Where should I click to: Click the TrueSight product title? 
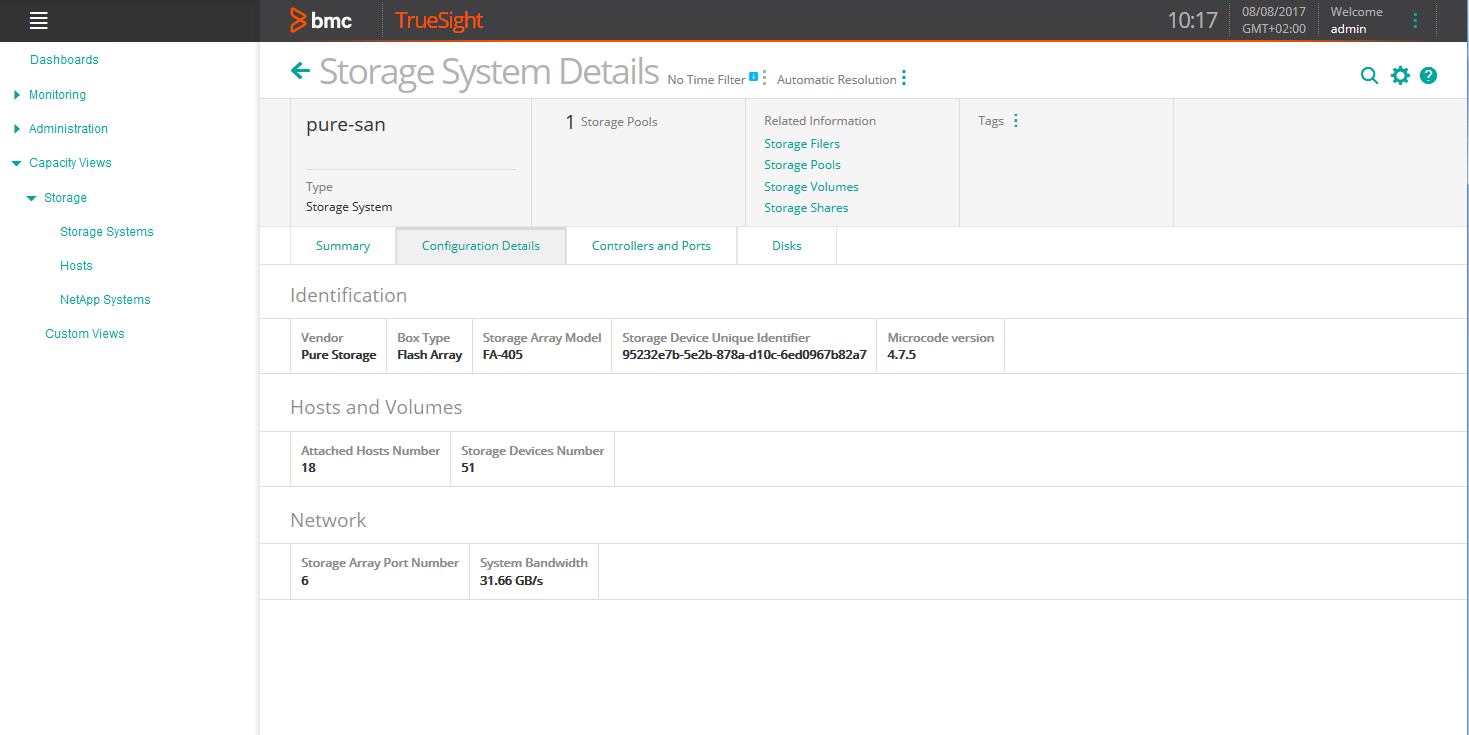pyautogui.click(x=439, y=21)
